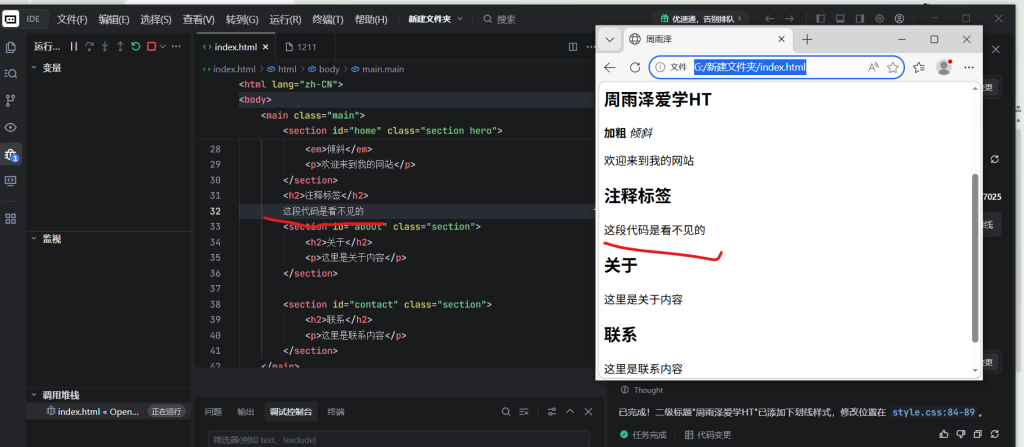Stop debugging red square button

151,46
